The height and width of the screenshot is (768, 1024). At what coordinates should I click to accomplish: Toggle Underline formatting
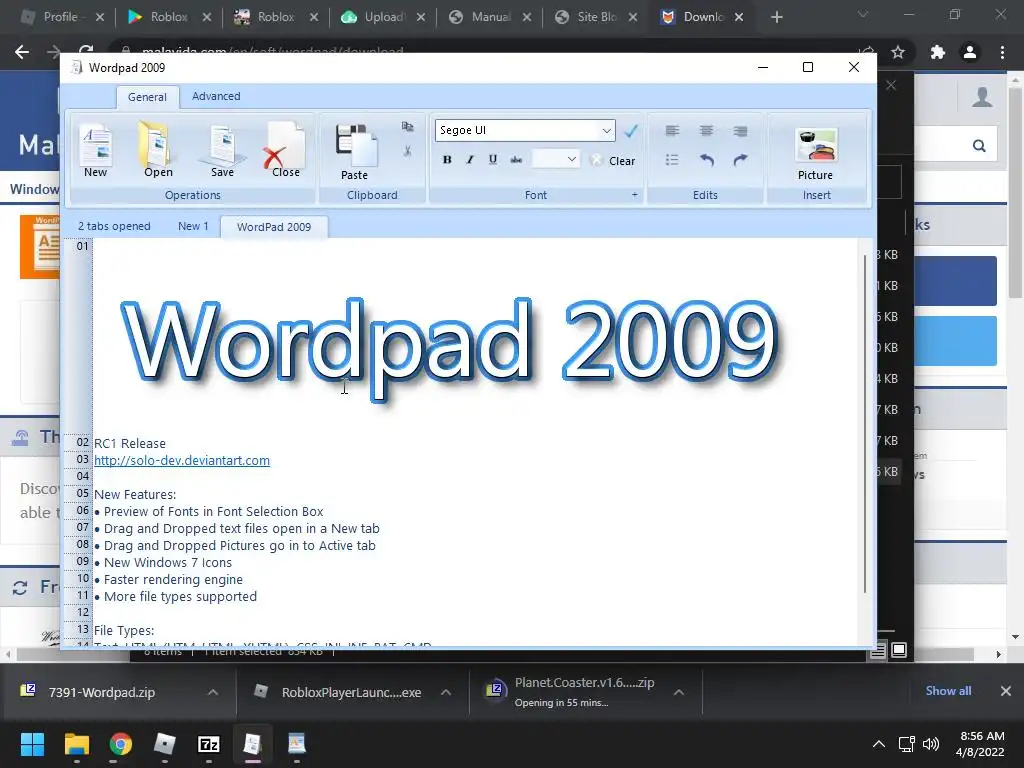tap(492, 159)
